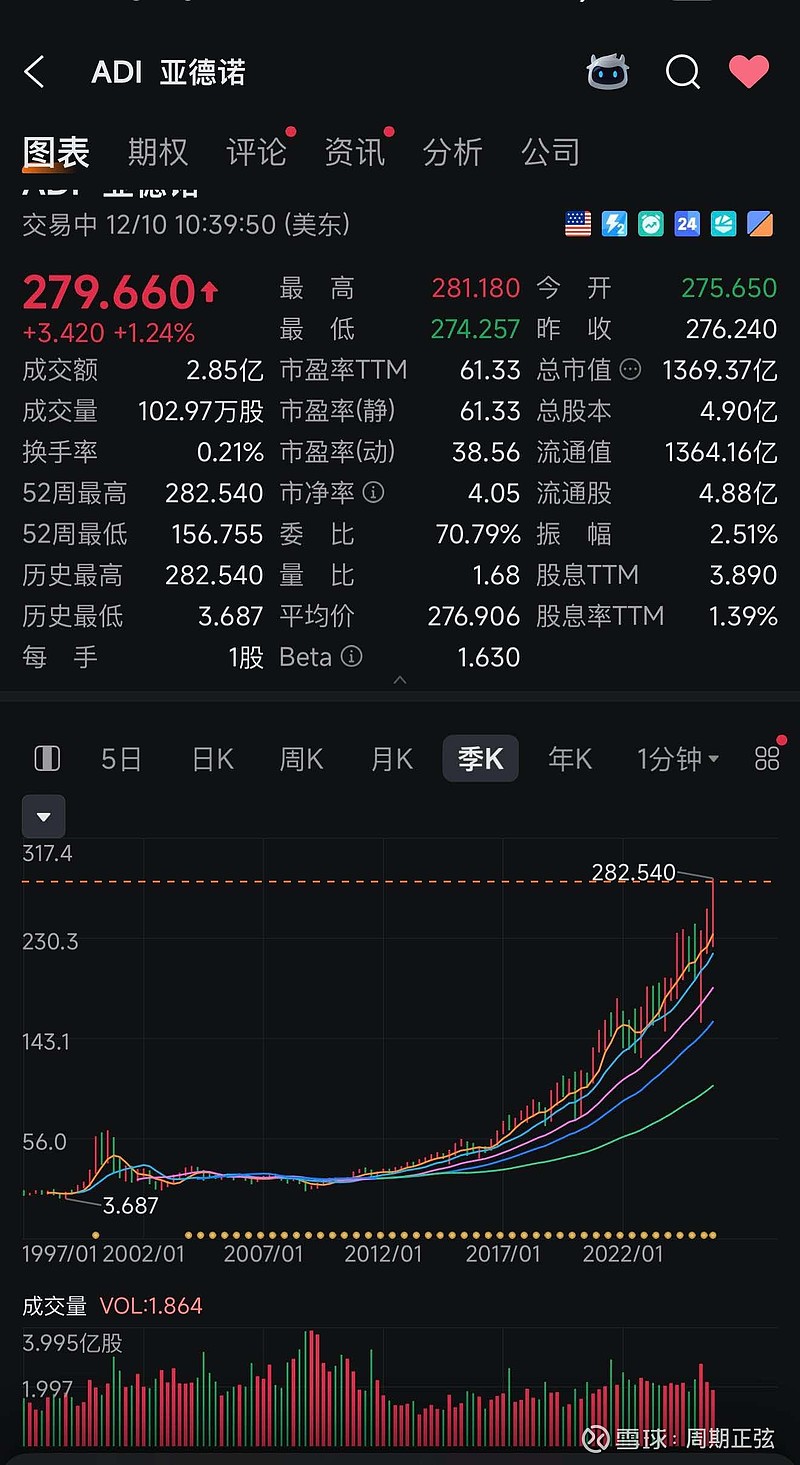800x1465 pixels.
Task: Select the 年K chart period
Action: click(x=570, y=759)
